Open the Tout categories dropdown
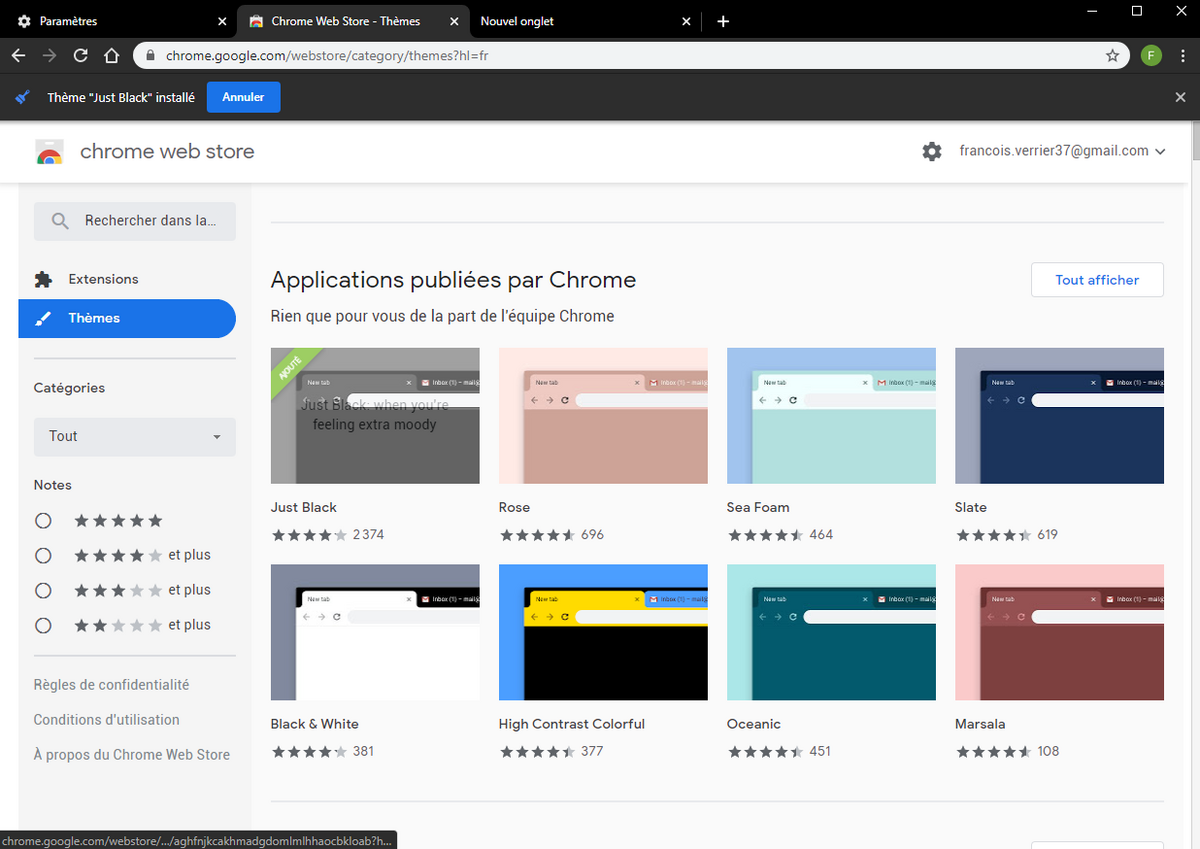 135,437
